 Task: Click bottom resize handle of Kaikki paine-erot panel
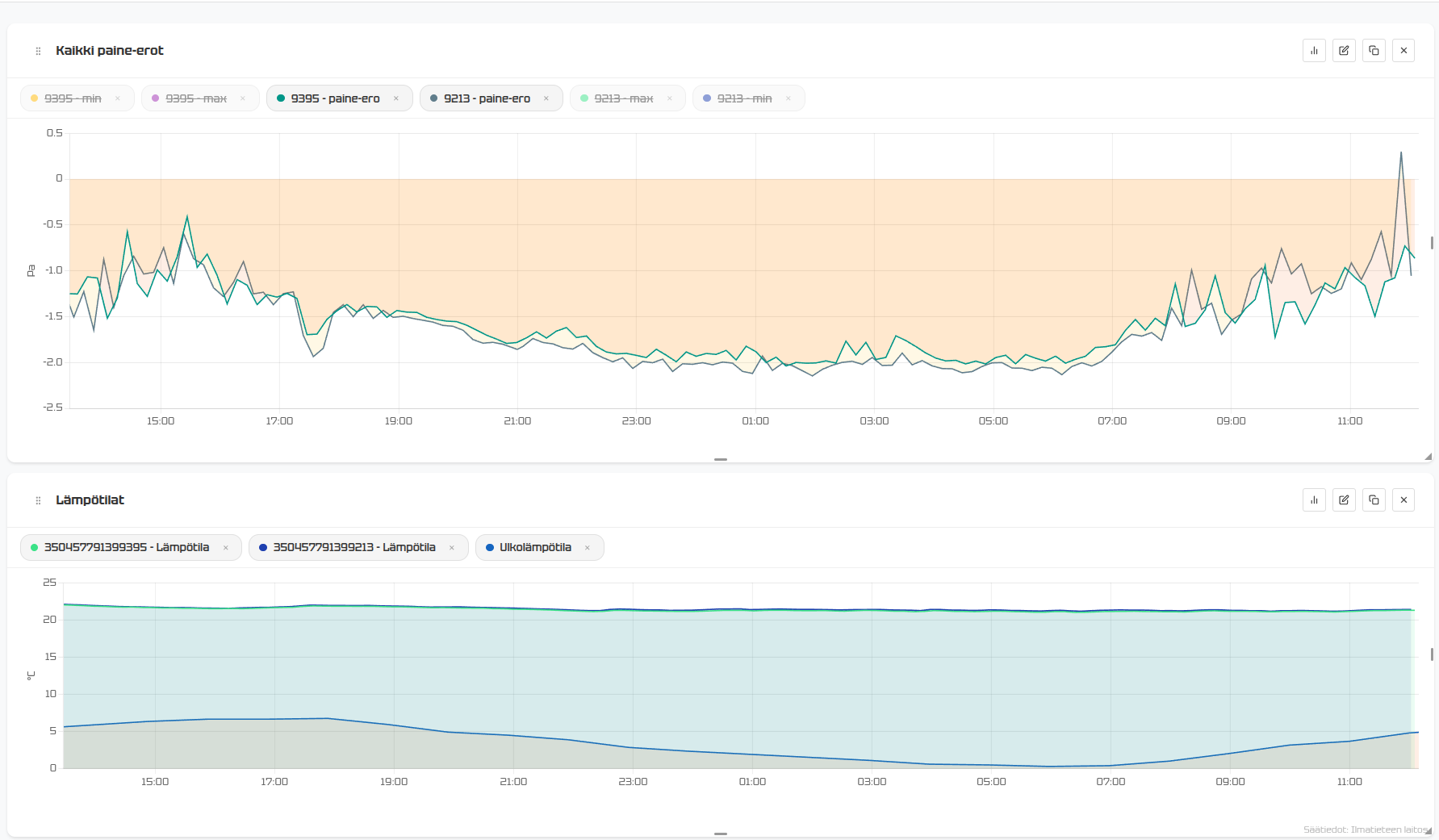click(721, 459)
